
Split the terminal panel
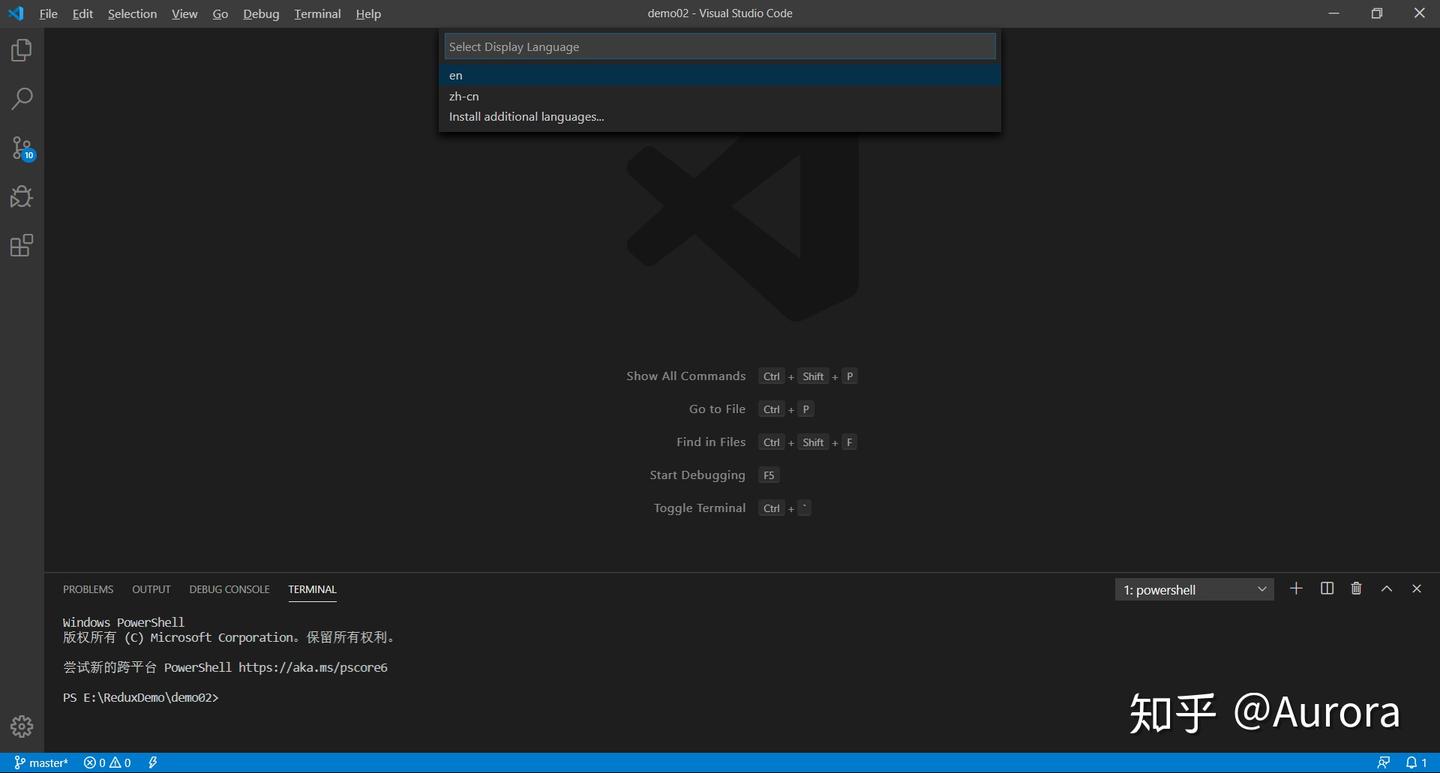(1326, 589)
